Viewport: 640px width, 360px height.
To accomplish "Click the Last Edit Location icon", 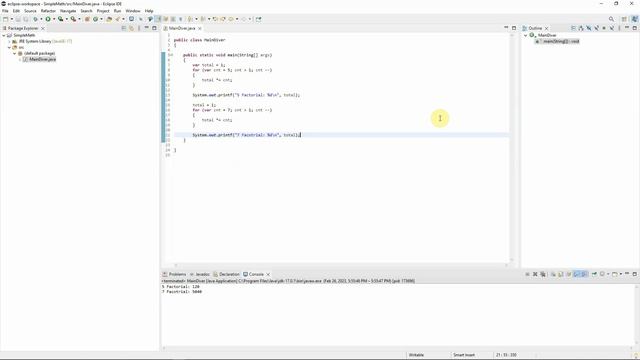I will coord(215,19).
